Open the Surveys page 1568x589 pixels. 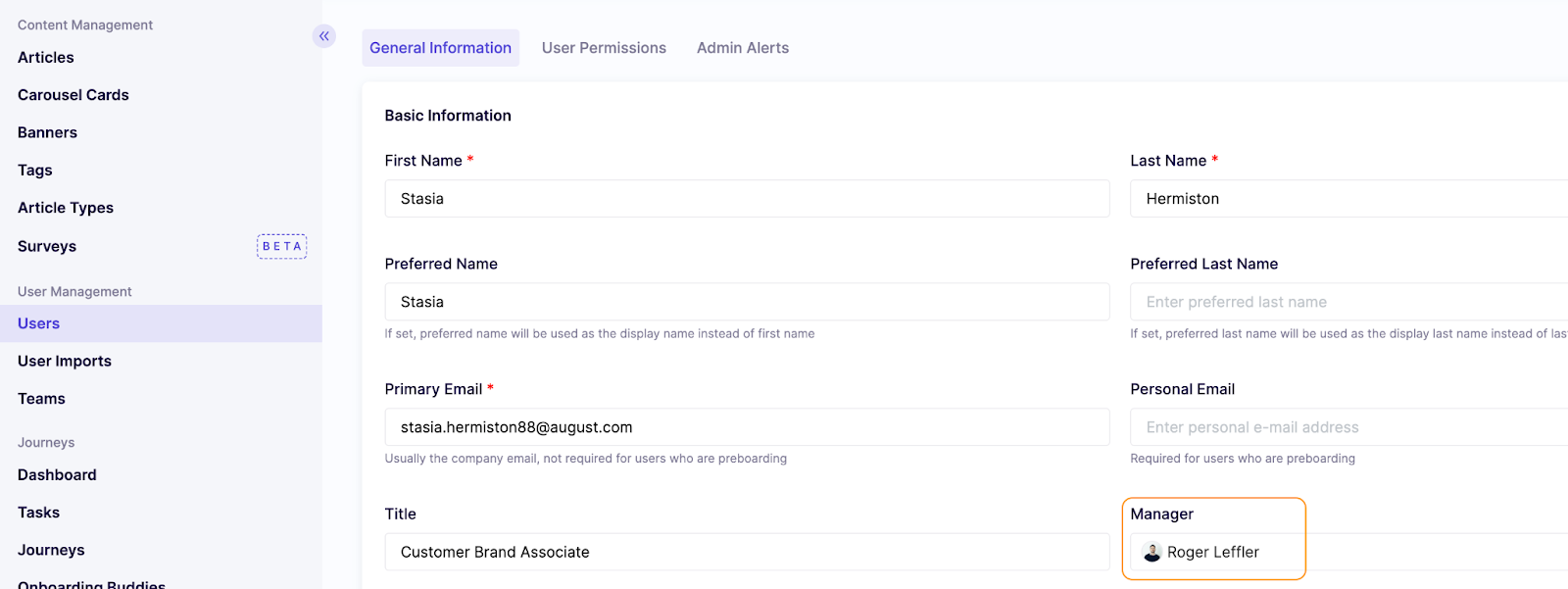point(47,247)
